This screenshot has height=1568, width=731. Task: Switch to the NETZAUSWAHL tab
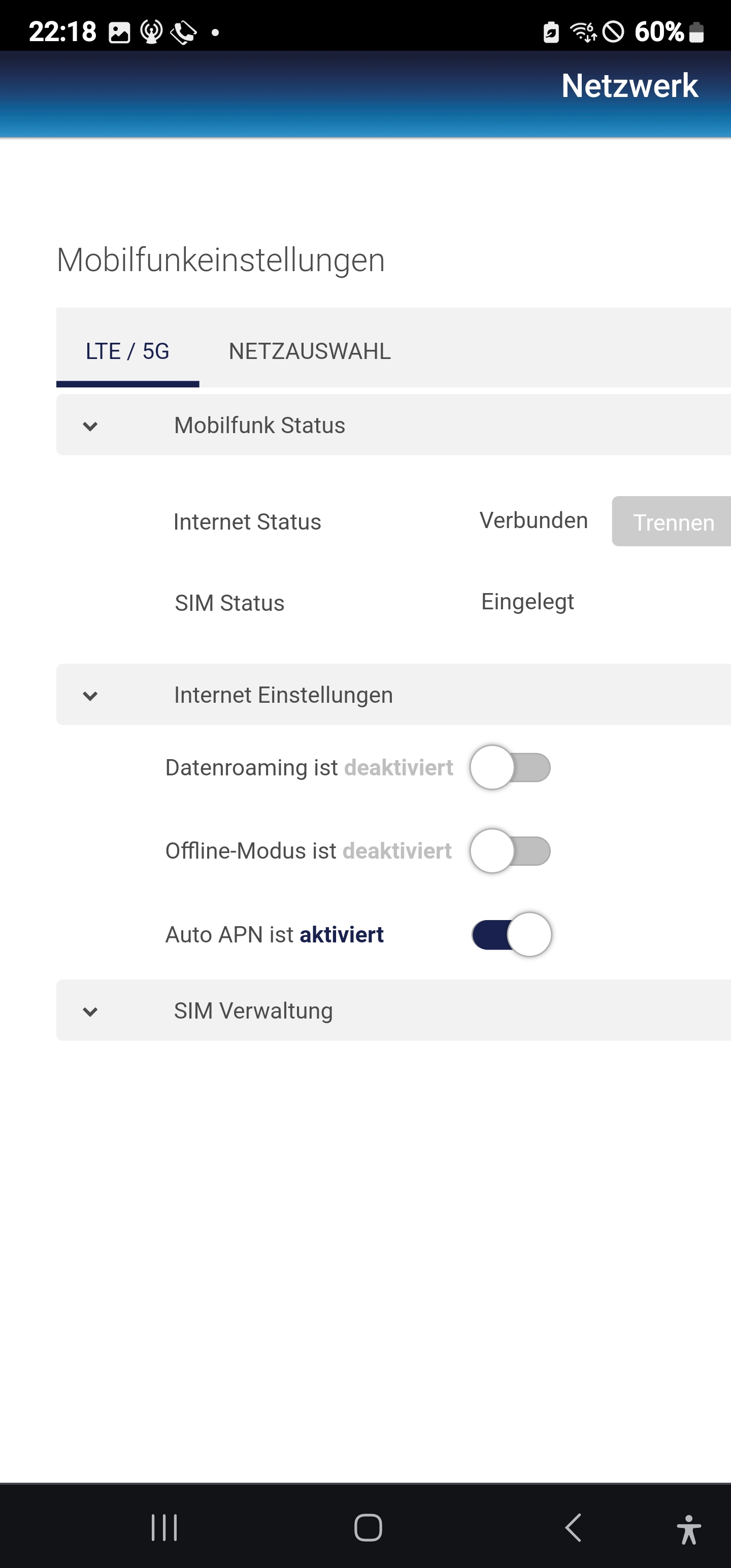pyautogui.click(x=310, y=351)
